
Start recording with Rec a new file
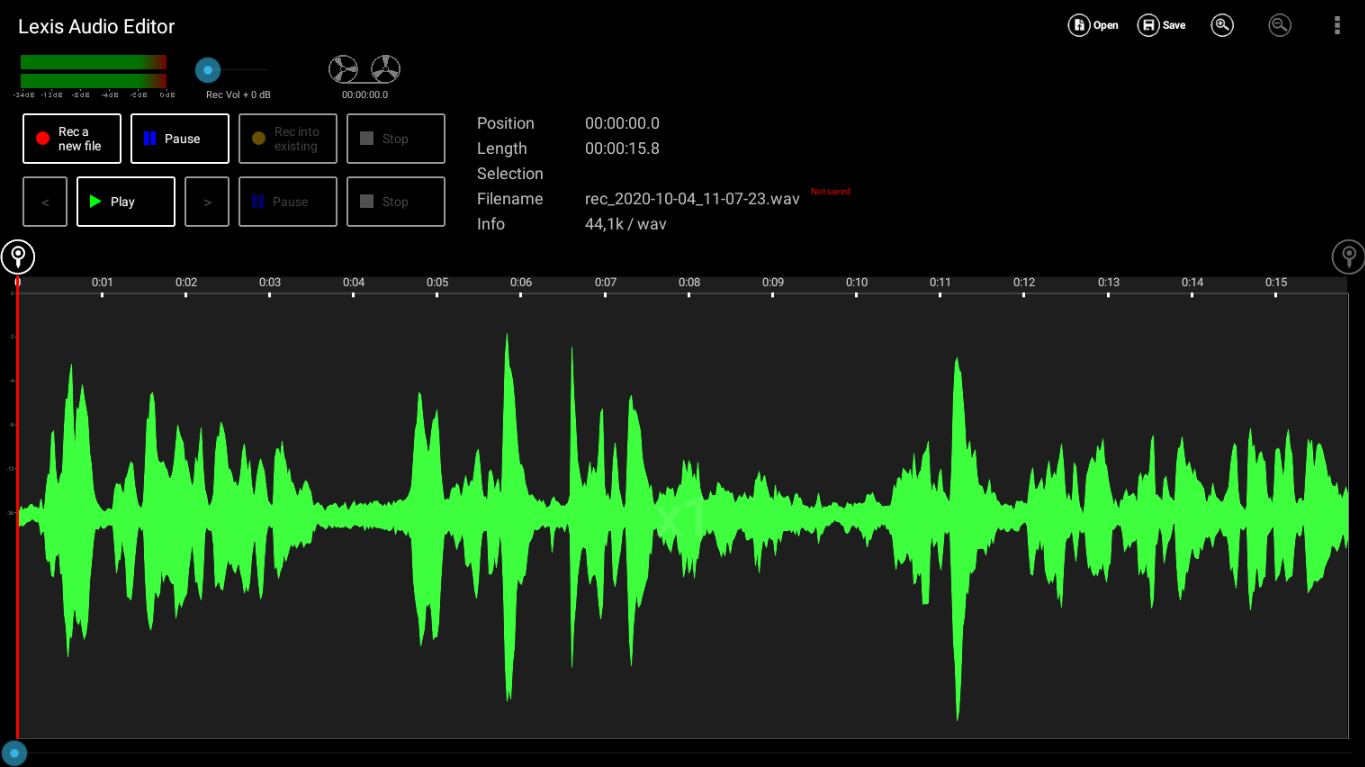72,139
